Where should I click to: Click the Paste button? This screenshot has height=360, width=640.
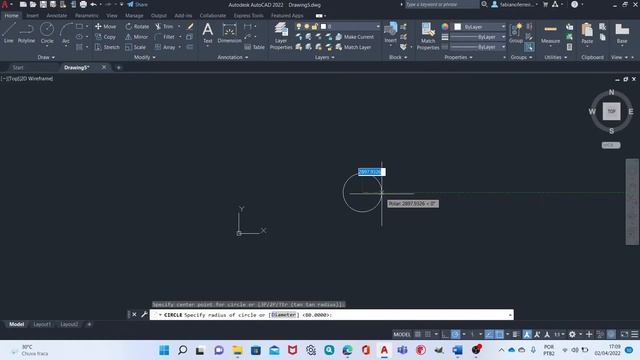click(x=587, y=33)
